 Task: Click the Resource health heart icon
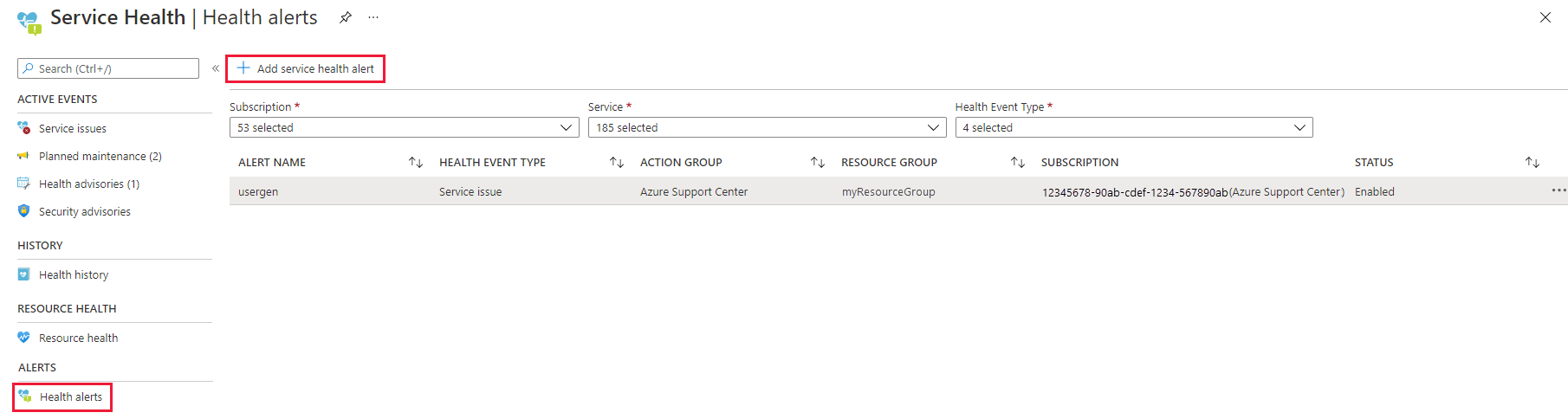click(24, 338)
